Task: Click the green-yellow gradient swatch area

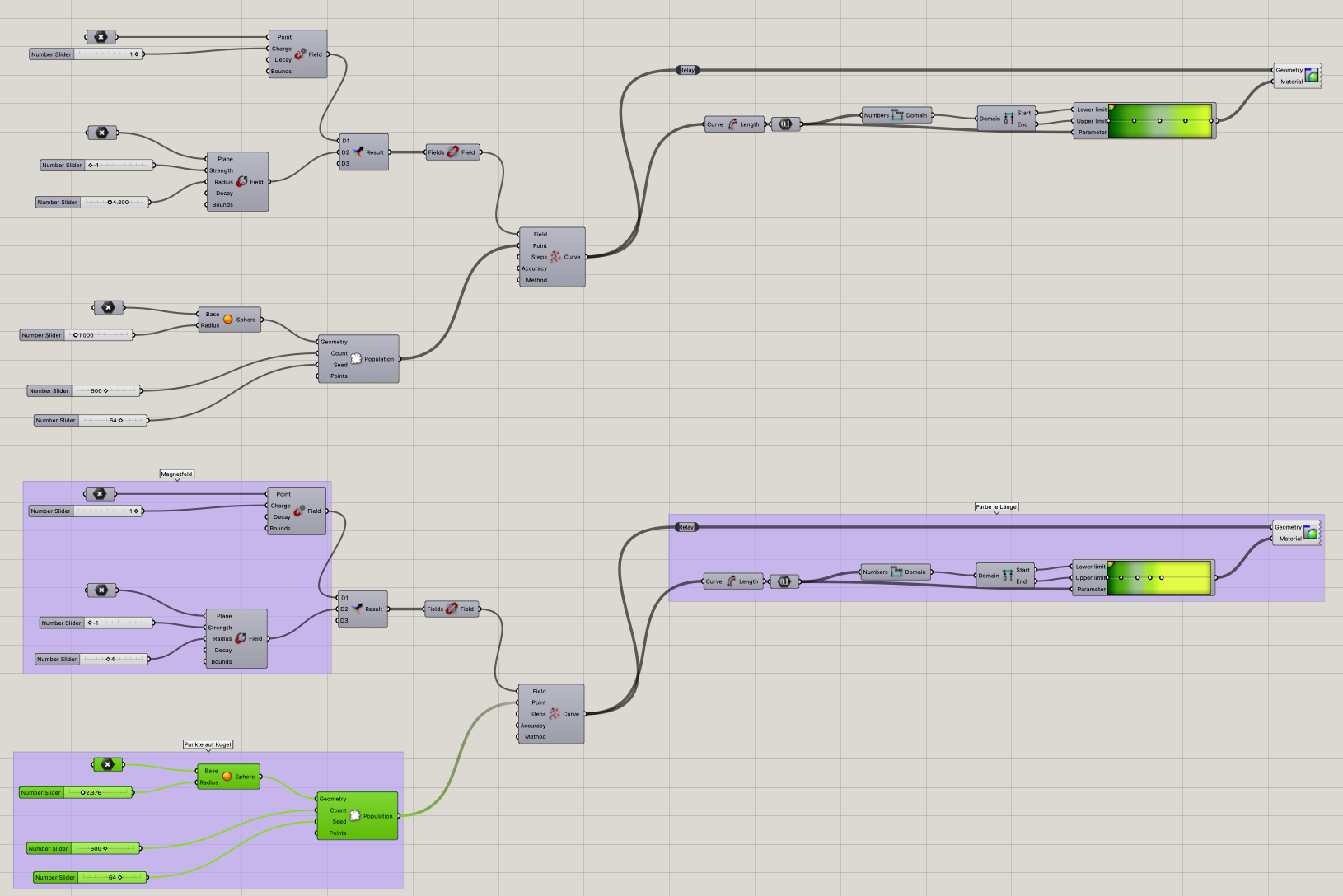Action: coord(1162,122)
